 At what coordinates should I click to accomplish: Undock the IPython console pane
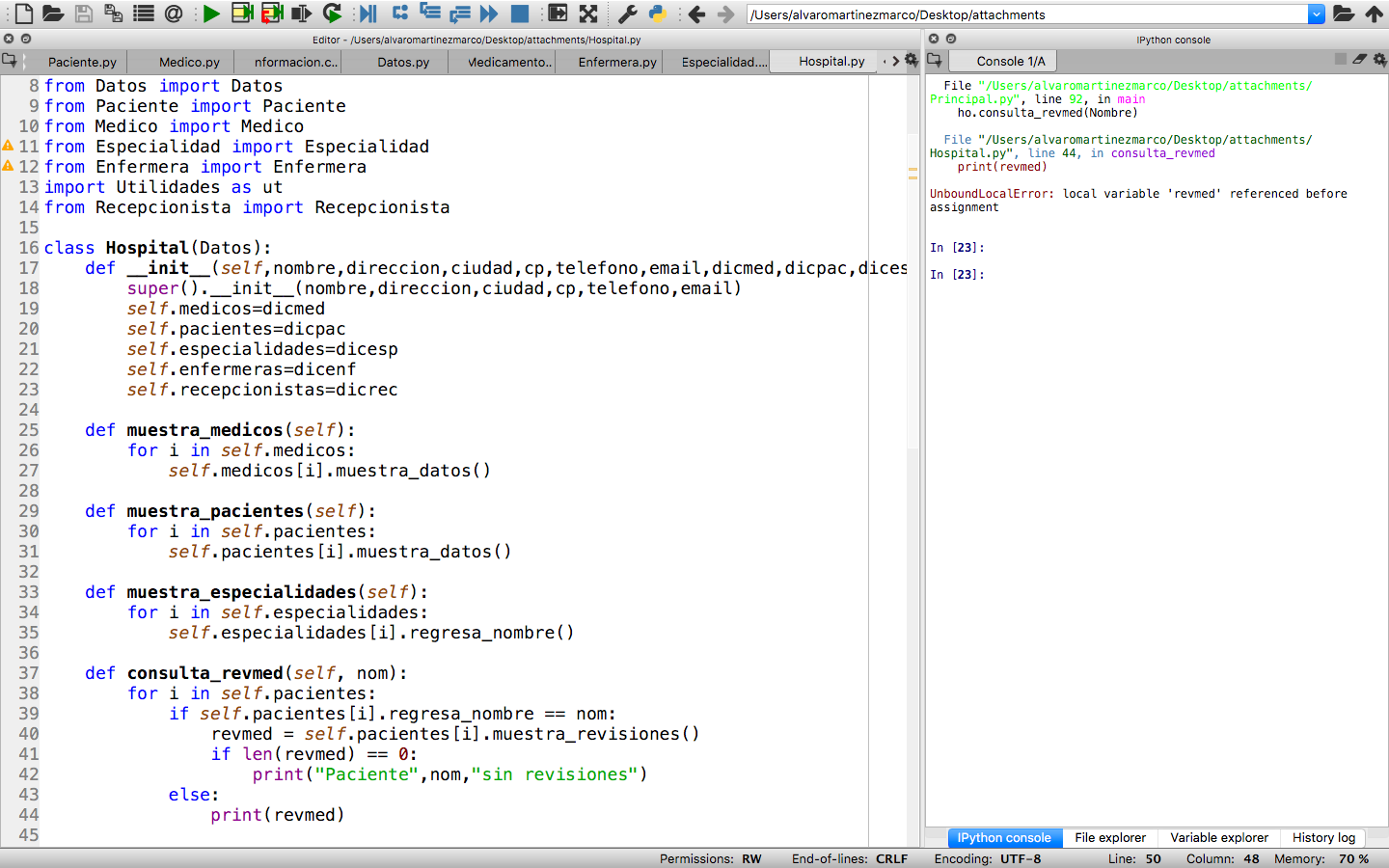[x=951, y=39]
